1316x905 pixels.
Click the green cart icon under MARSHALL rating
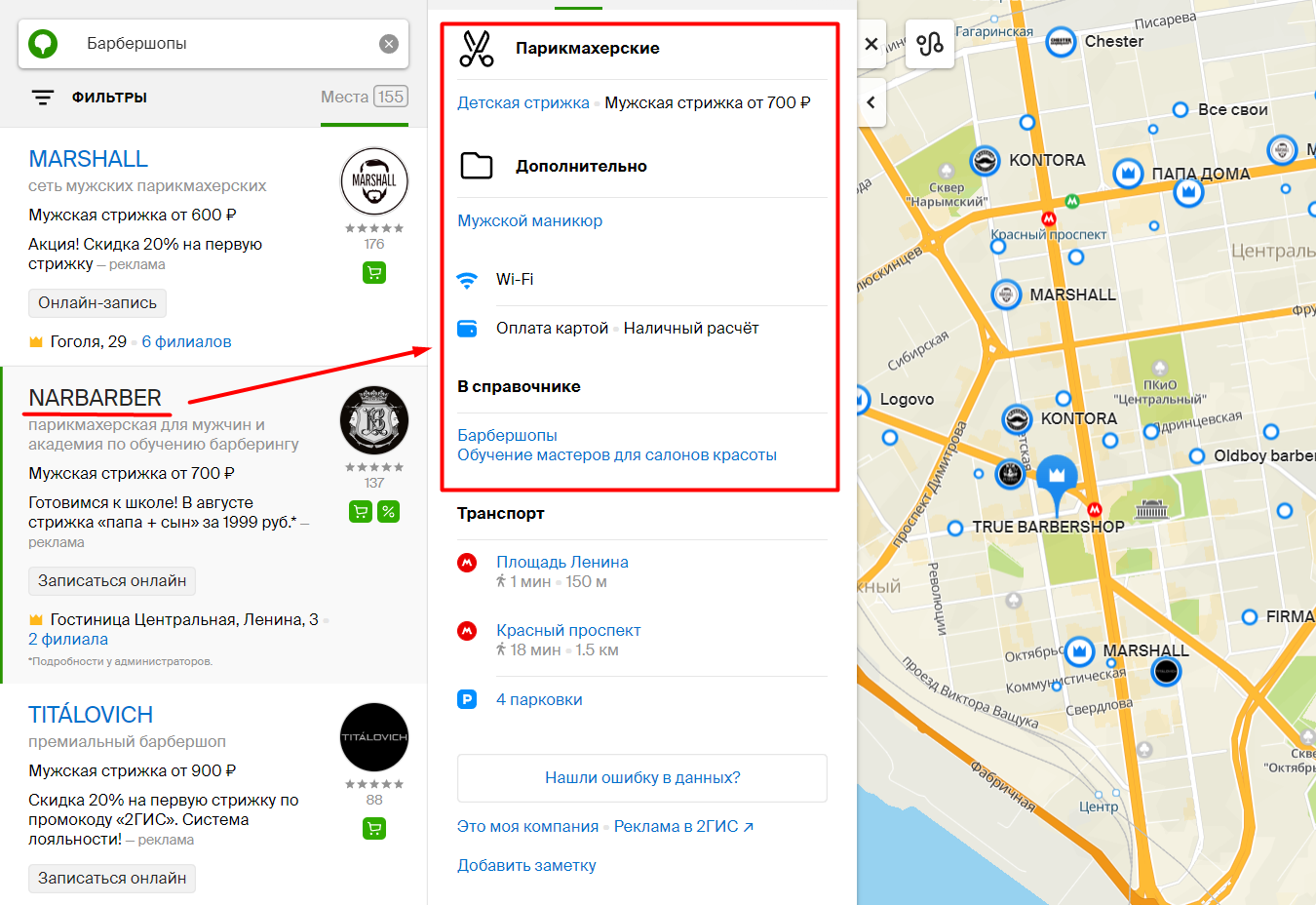click(374, 273)
